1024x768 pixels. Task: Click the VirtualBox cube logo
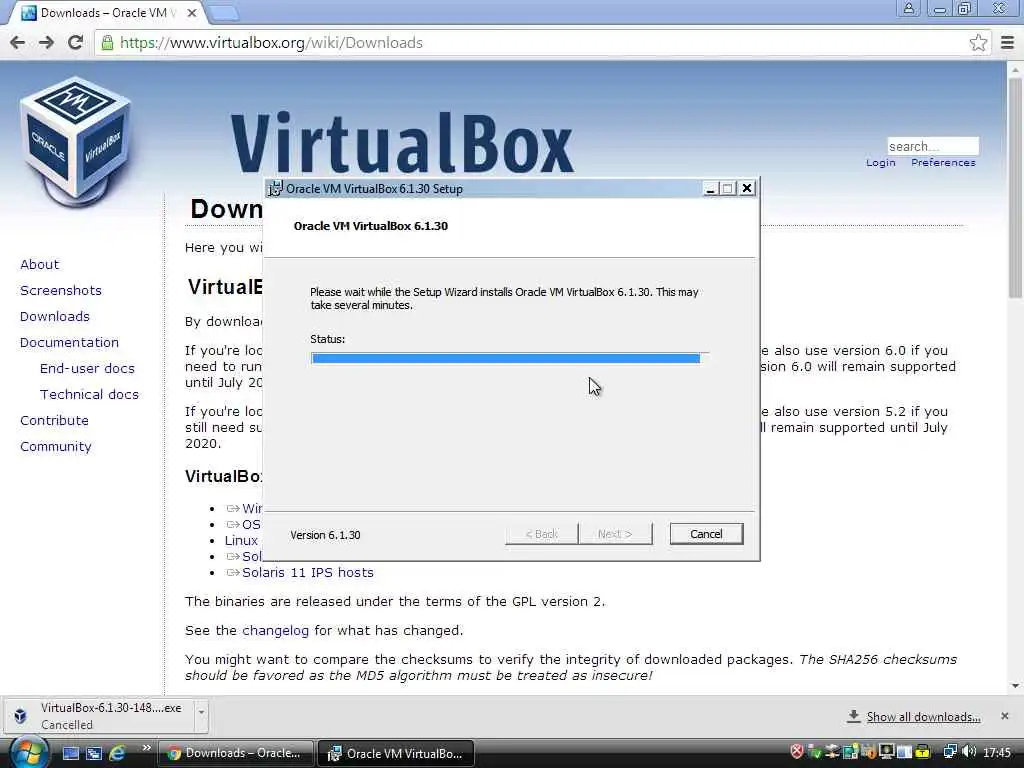(x=75, y=140)
